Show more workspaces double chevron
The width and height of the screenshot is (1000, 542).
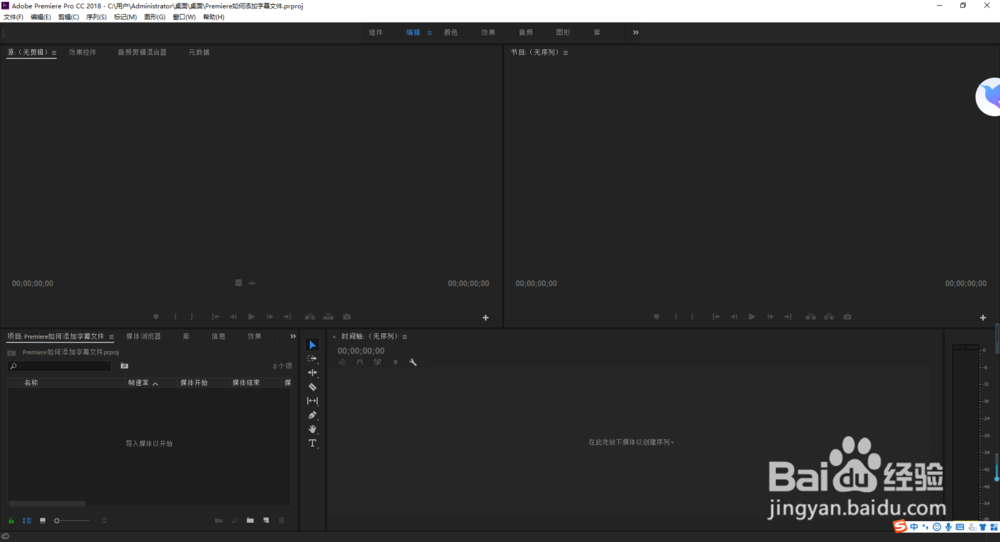click(x=635, y=33)
